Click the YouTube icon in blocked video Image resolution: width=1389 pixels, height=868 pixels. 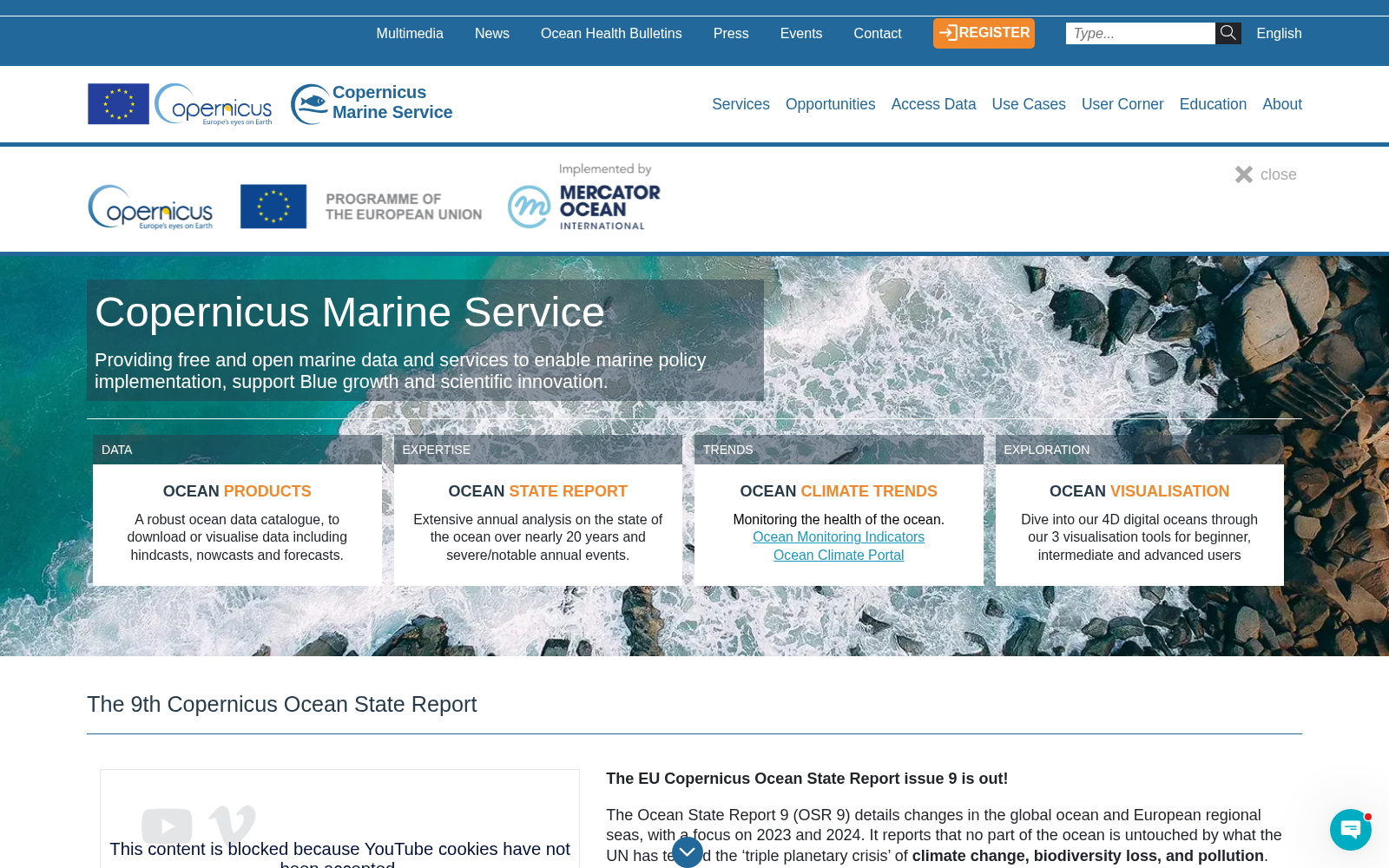point(167,825)
